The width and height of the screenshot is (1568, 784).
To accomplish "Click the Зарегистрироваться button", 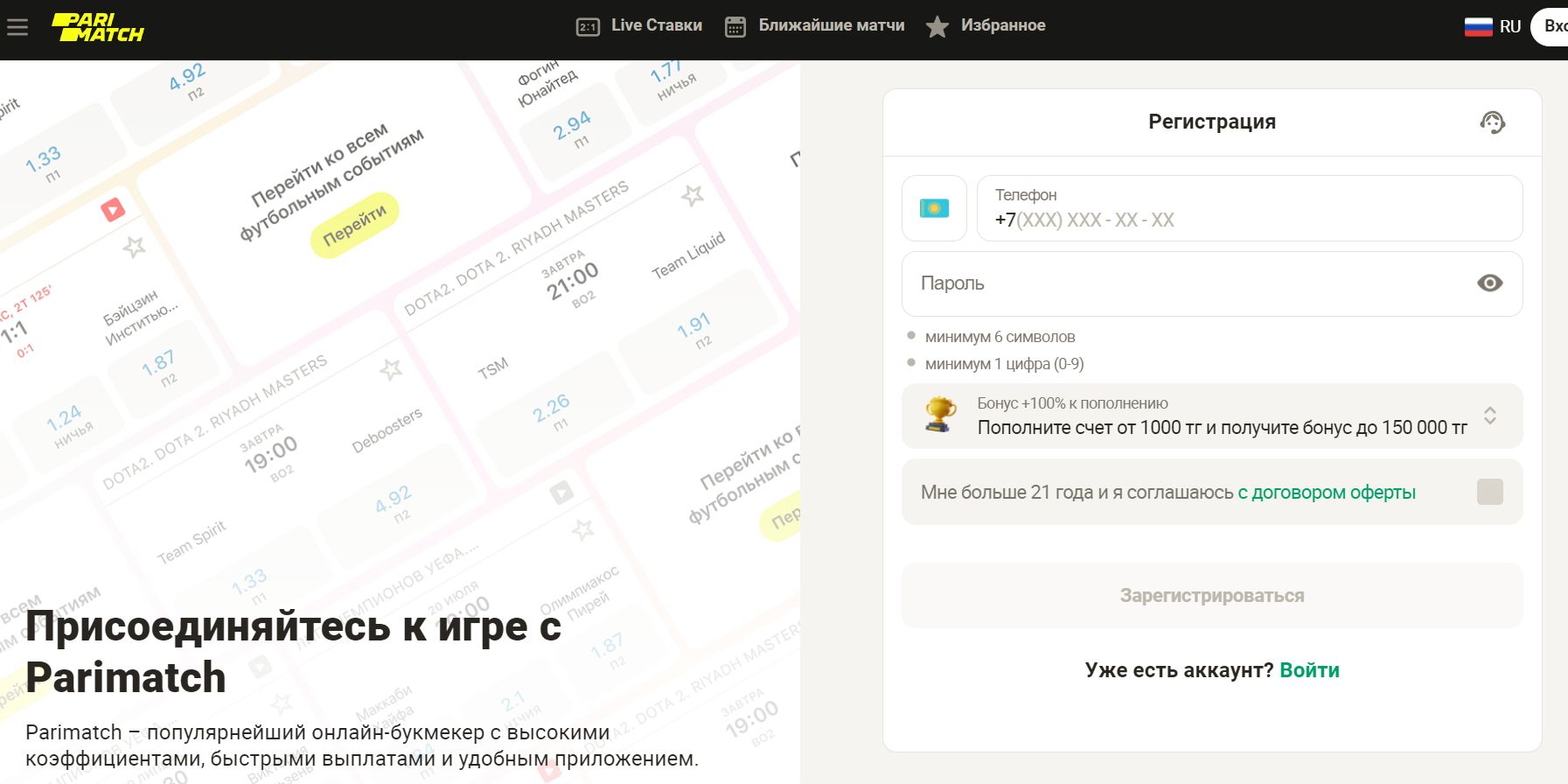I will click(x=1212, y=596).
